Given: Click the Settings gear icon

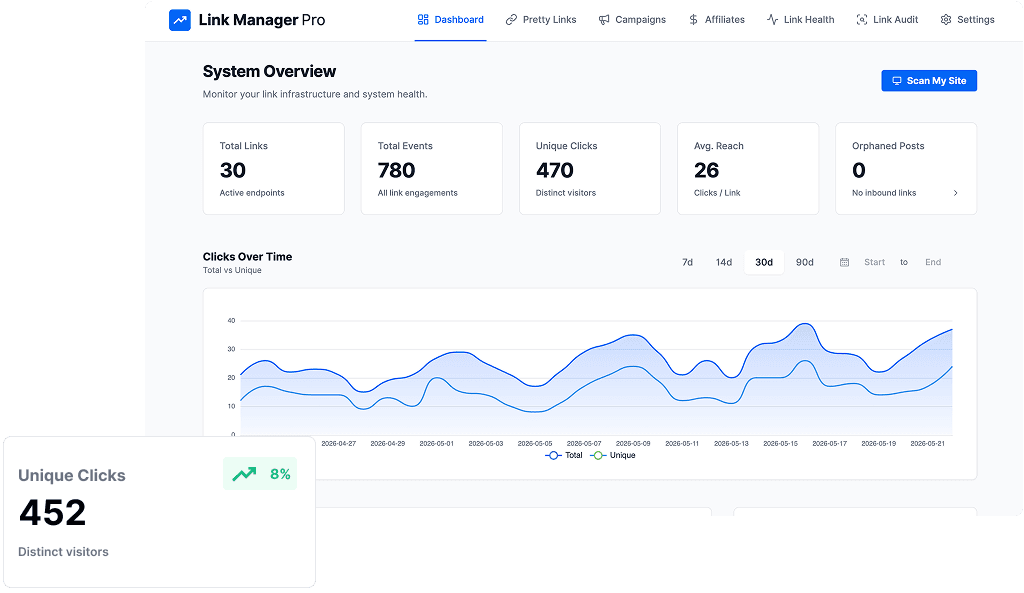Looking at the screenshot, I should coord(946,20).
